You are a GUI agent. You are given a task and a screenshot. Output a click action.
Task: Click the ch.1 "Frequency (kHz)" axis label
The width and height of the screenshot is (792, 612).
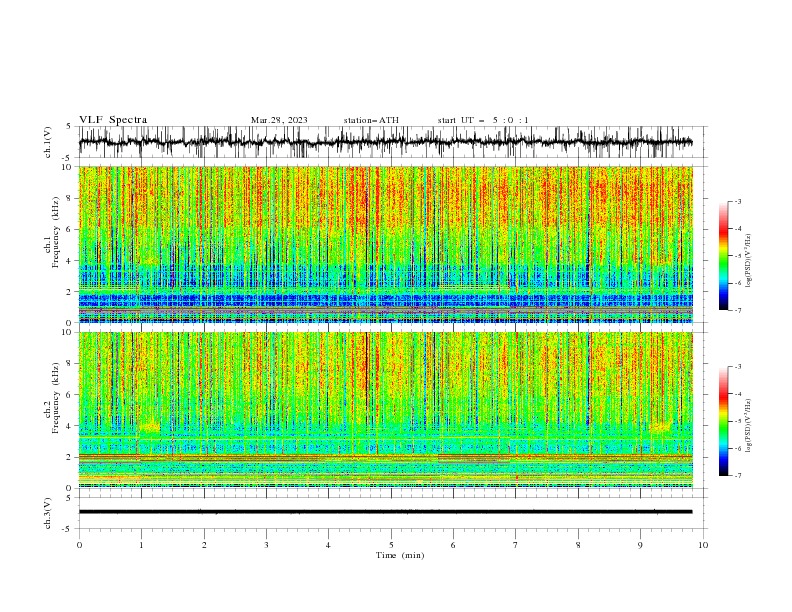[x=55, y=233]
